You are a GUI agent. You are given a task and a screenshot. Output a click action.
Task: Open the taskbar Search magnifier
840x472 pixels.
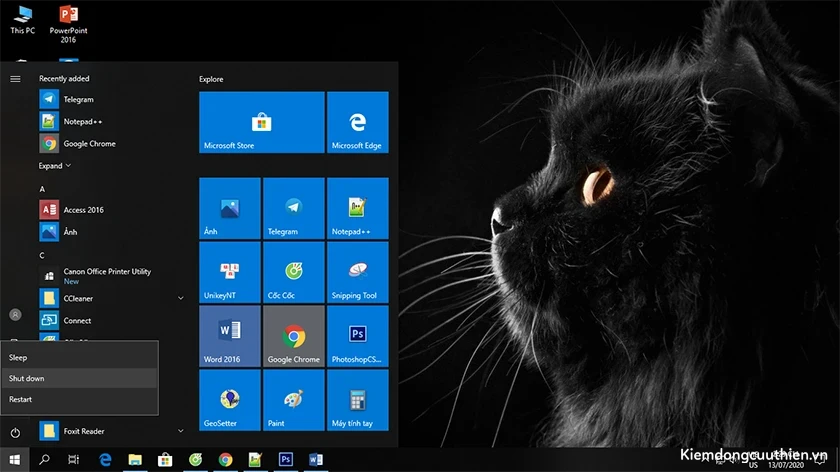[44, 460]
